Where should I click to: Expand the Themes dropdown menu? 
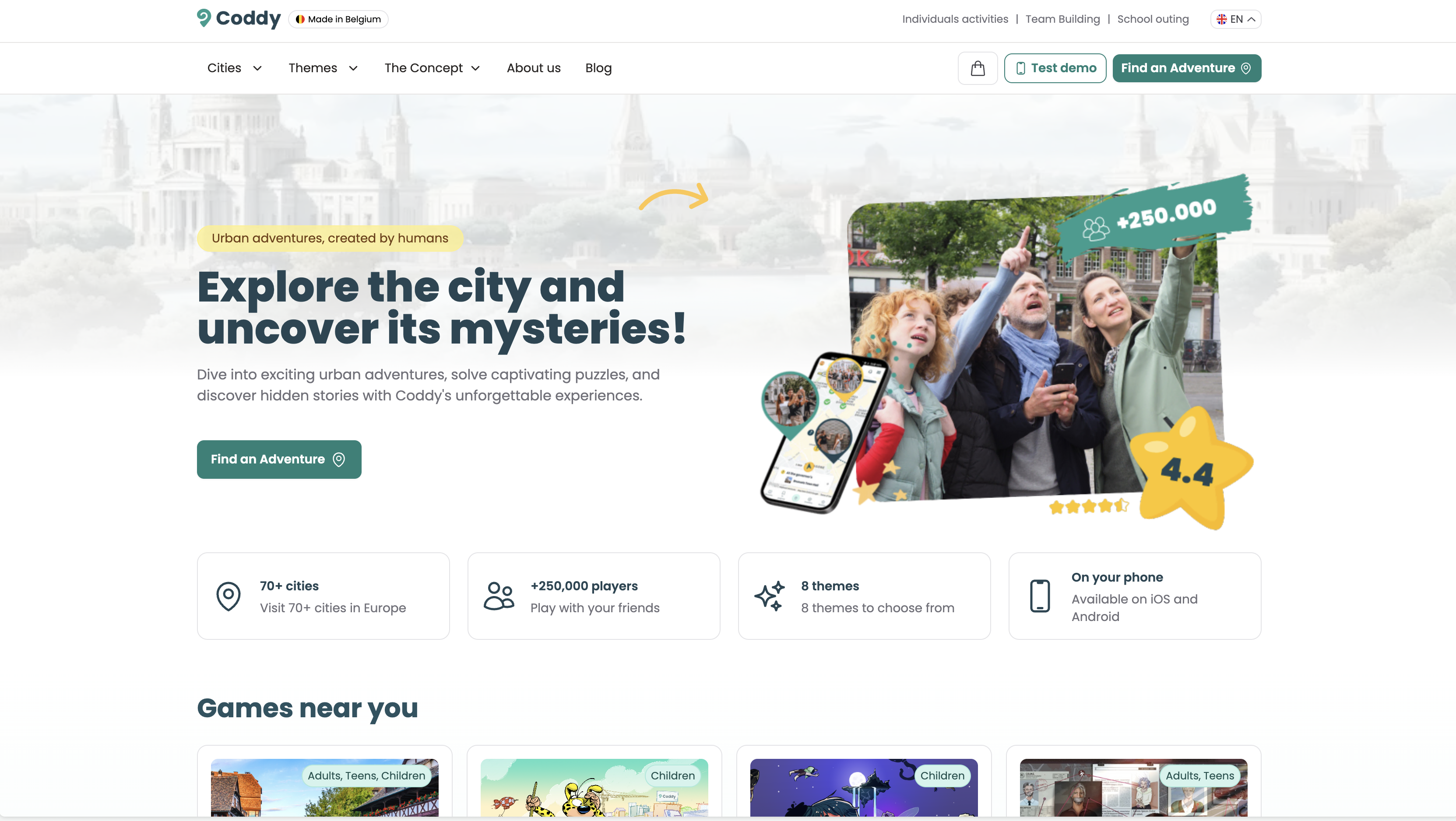[x=323, y=68]
